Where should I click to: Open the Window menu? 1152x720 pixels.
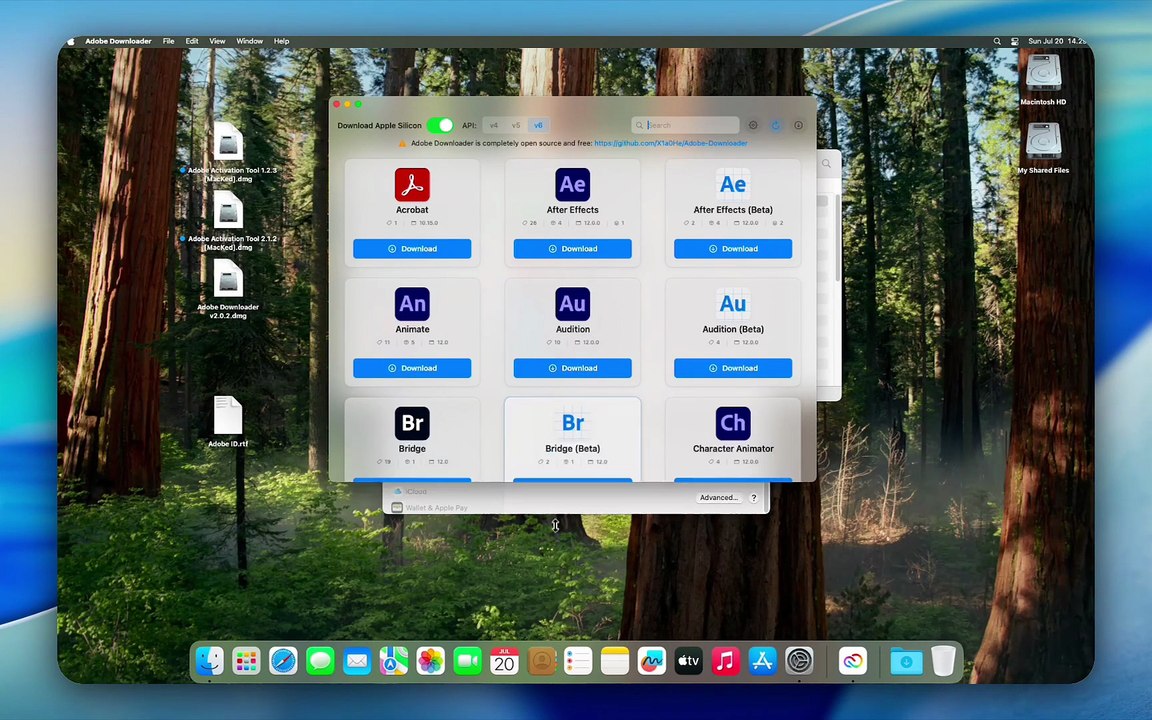click(x=249, y=41)
